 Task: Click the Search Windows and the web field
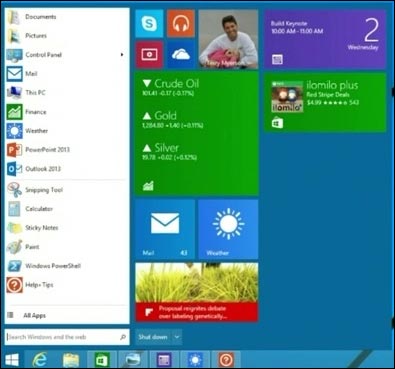click(67, 337)
